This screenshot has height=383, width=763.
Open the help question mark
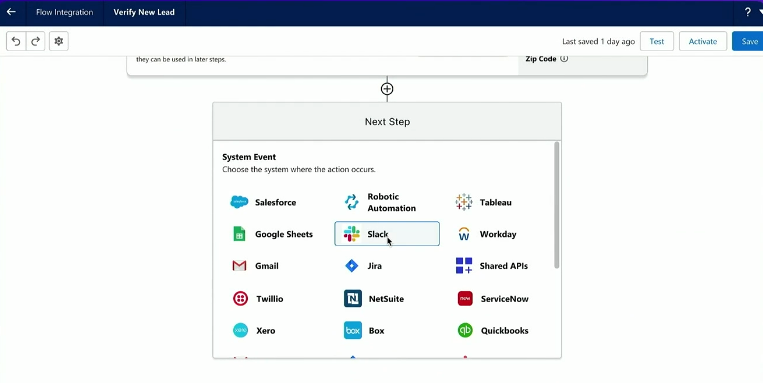pyautogui.click(x=747, y=12)
